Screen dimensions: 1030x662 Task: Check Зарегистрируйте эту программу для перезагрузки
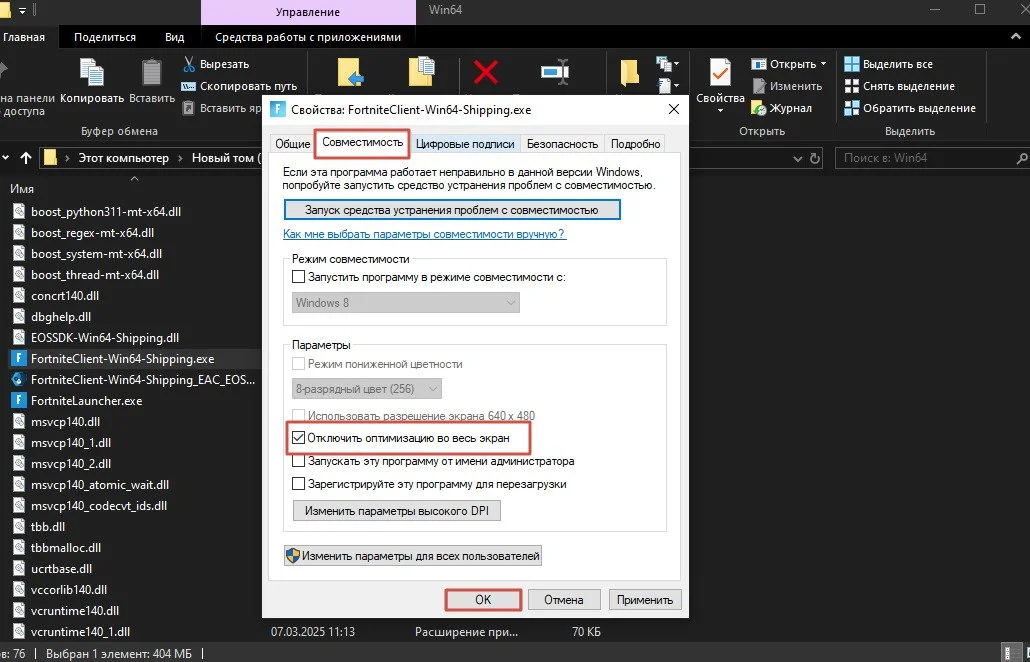298,484
